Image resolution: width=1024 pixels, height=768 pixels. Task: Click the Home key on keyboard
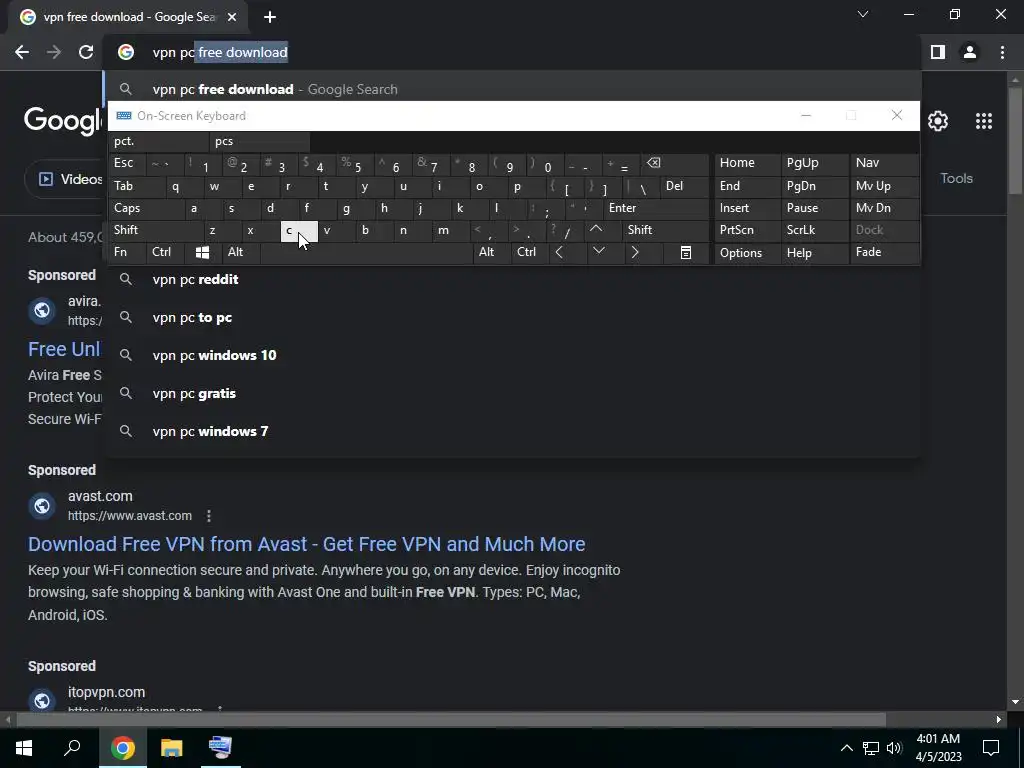747,163
